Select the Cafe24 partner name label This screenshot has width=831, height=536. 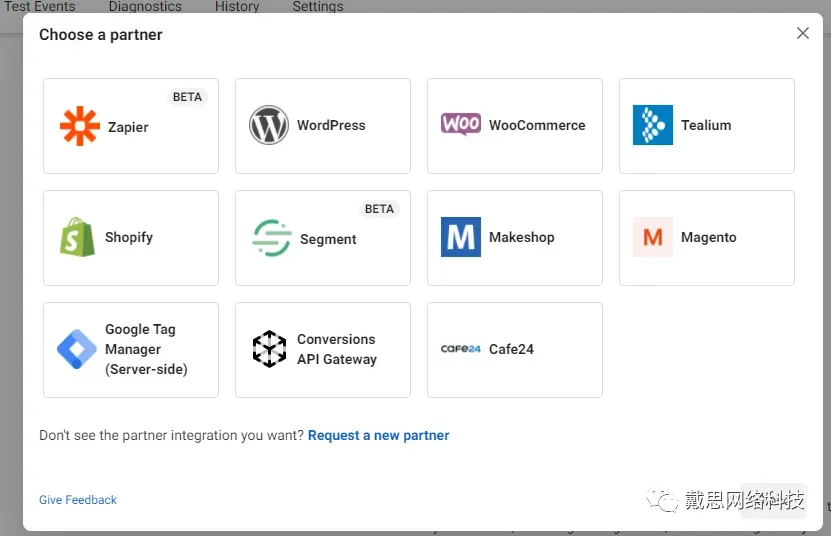coord(511,349)
